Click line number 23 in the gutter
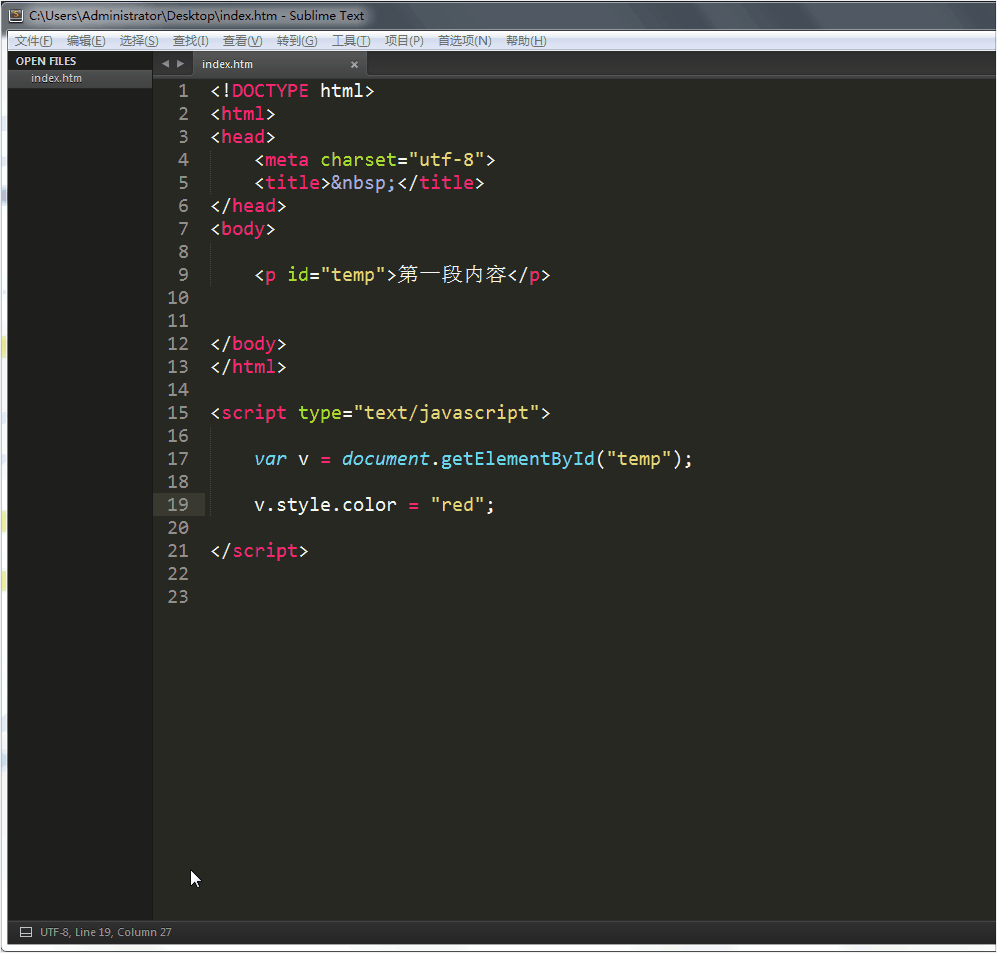997x953 pixels. [x=178, y=597]
